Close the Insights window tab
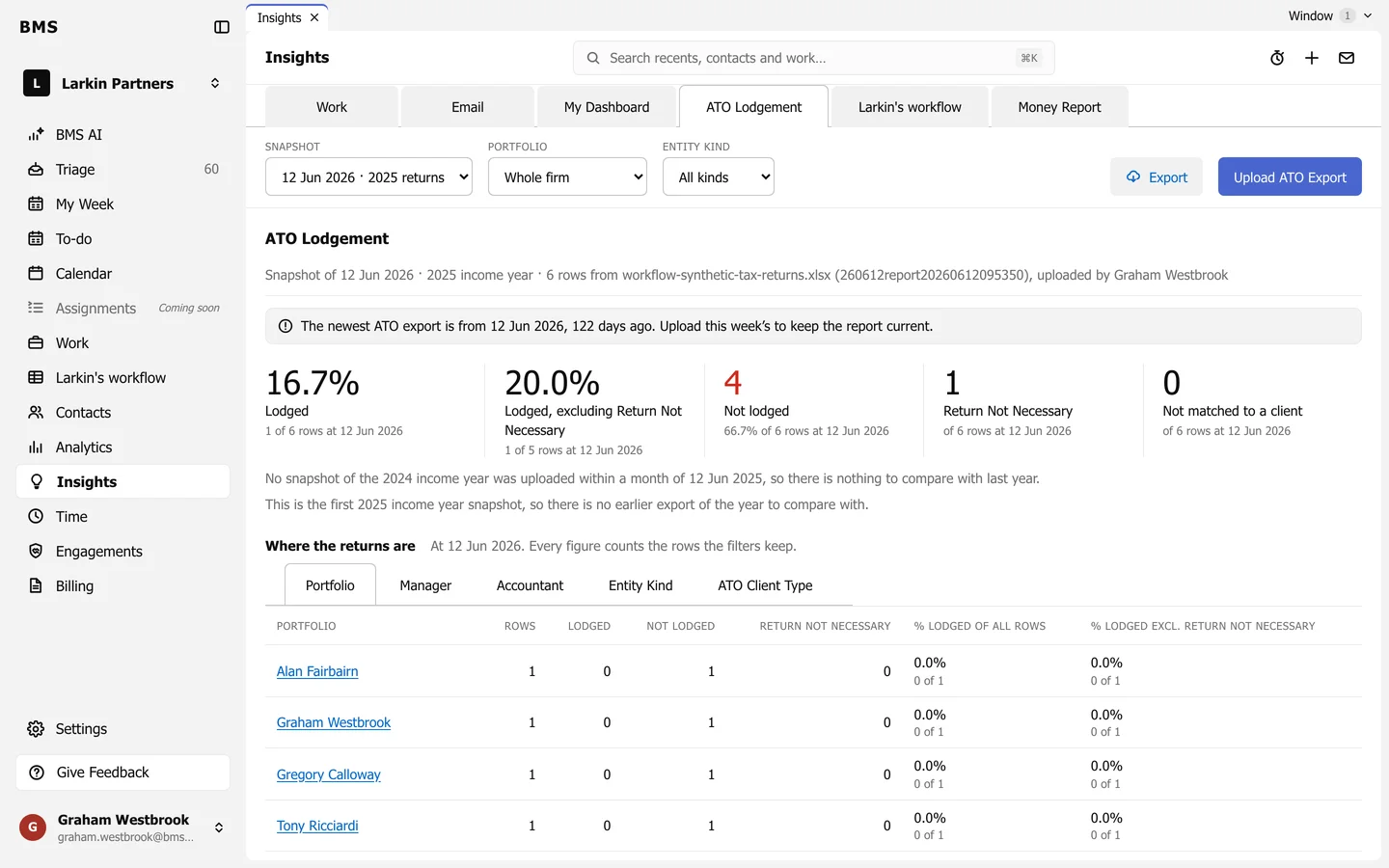1389x868 pixels. point(314,17)
